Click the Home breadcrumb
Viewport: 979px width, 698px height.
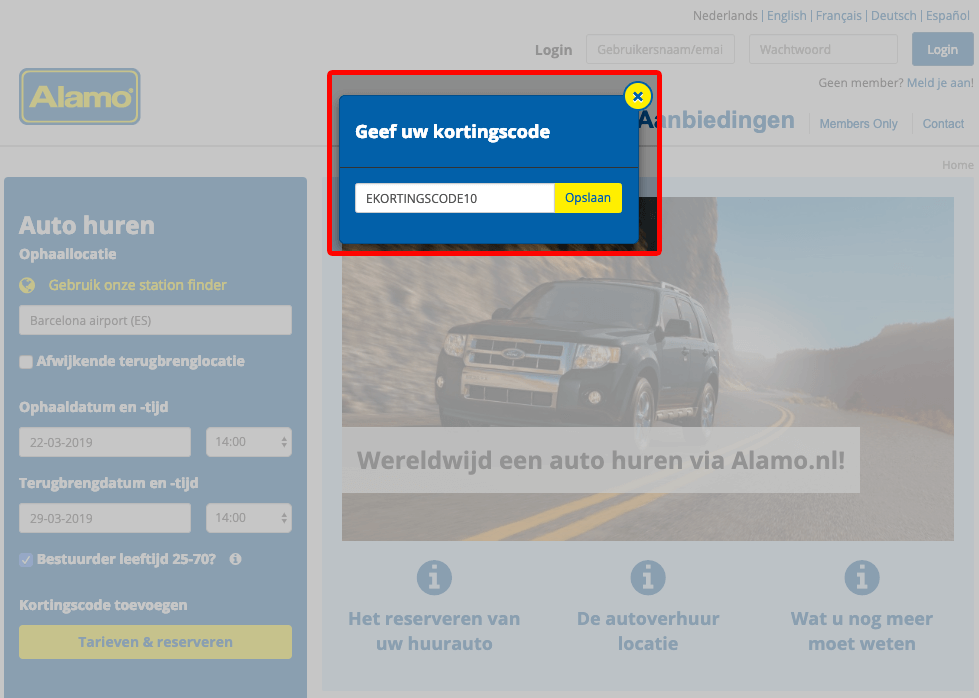pyautogui.click(x=958, y=165)
